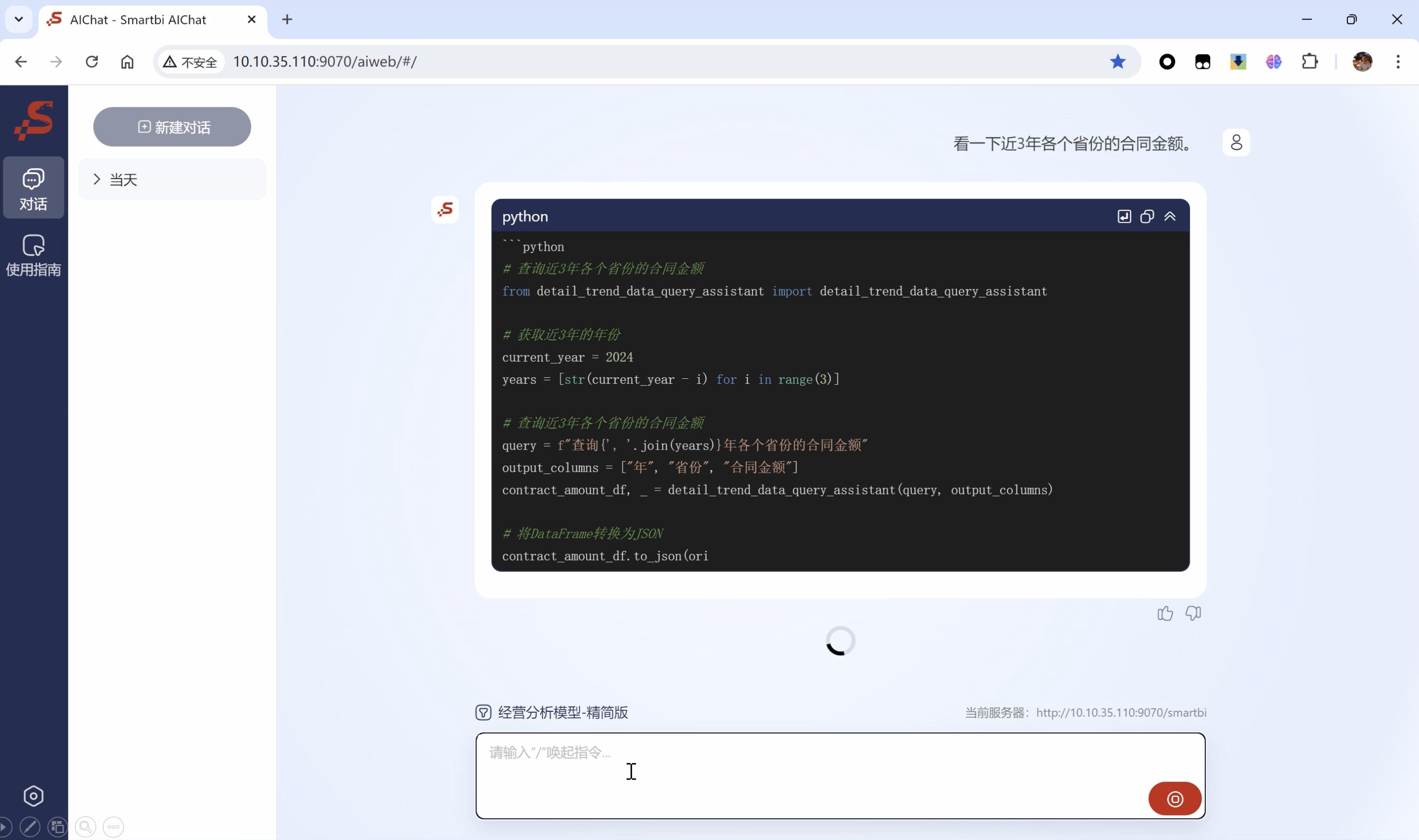Open the Extensions puzzle menu
Viewport: 1419px width, 840px height.
click(1310, 62)
